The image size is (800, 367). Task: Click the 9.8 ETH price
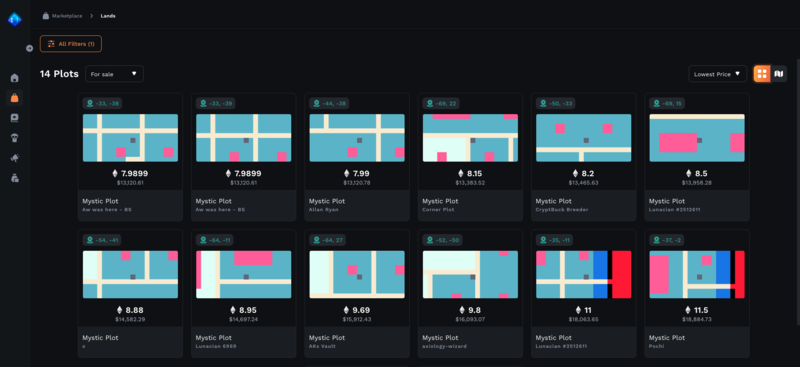pyautogui.click(x=470, y=310)
